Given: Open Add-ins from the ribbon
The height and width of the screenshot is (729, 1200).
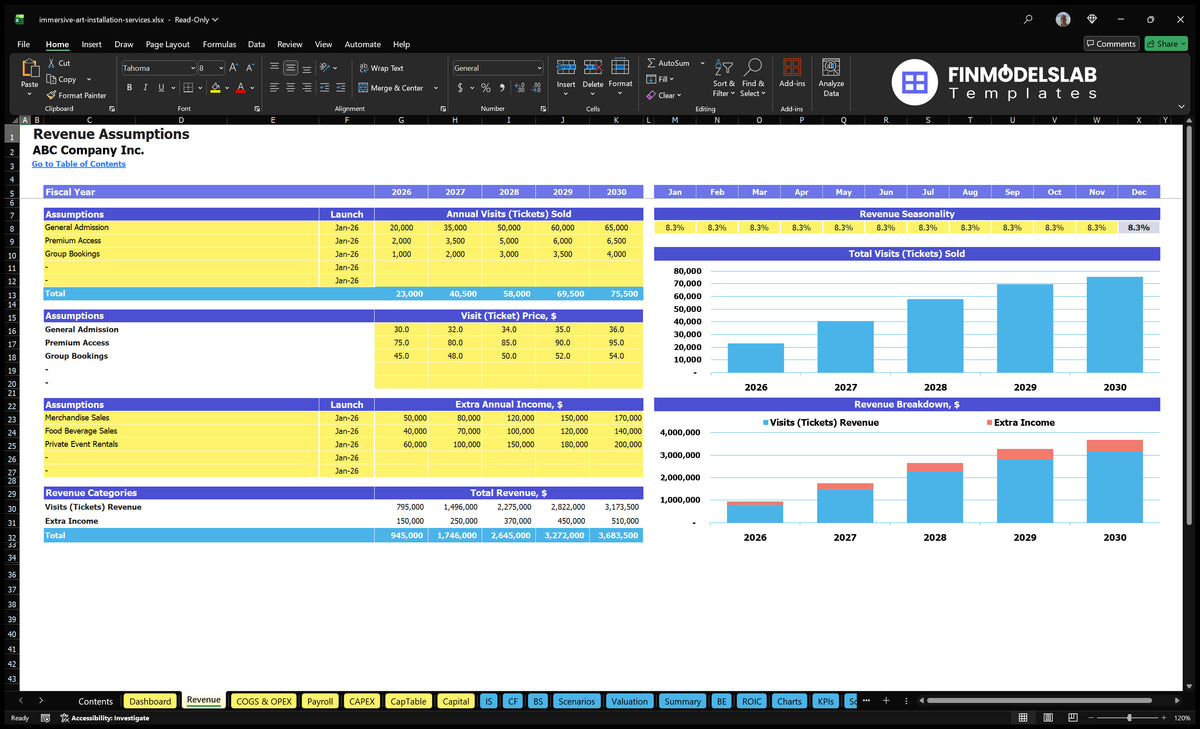Looking at the screenshot, I should click(792, 73).
